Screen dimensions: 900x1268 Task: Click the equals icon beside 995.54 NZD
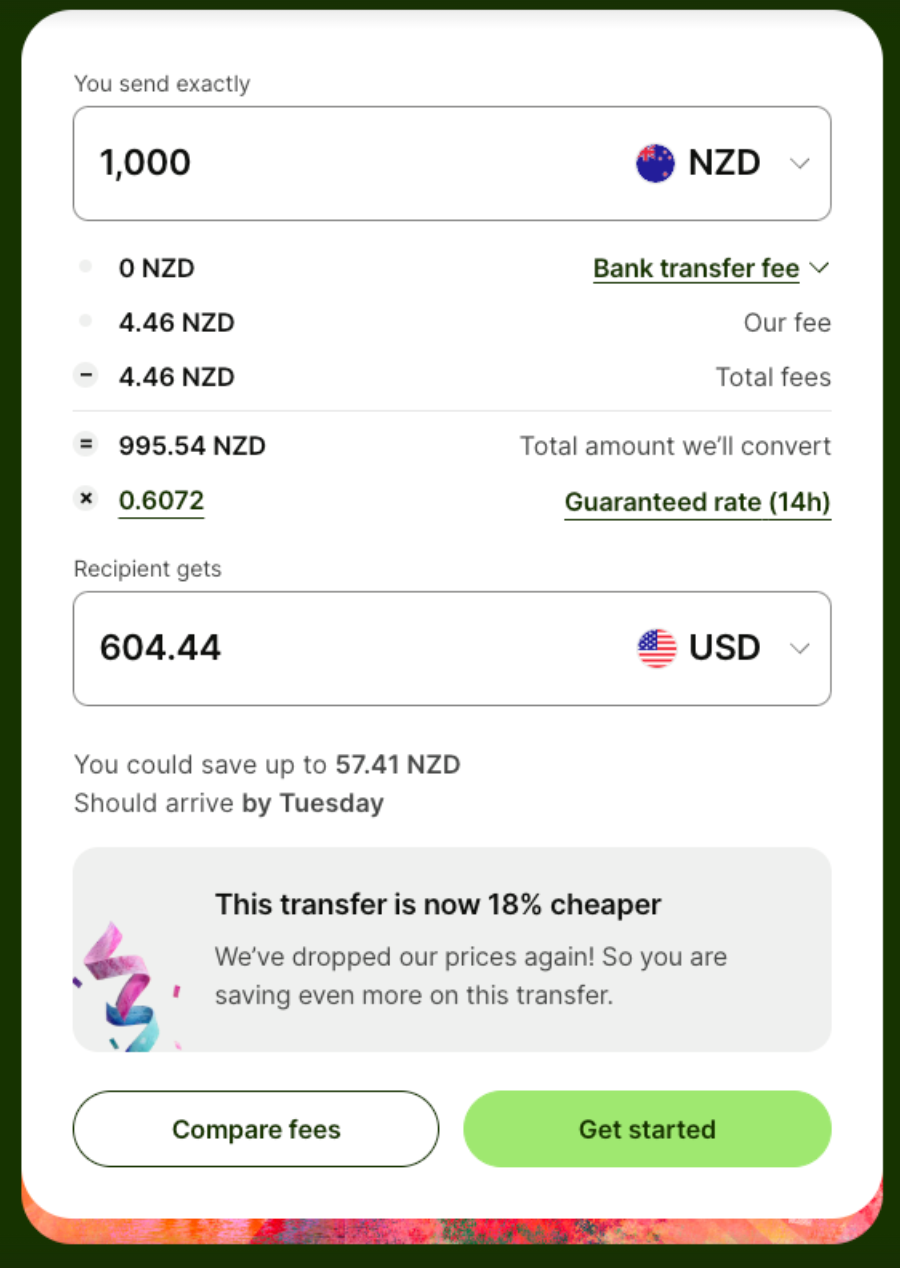(86, 445)
